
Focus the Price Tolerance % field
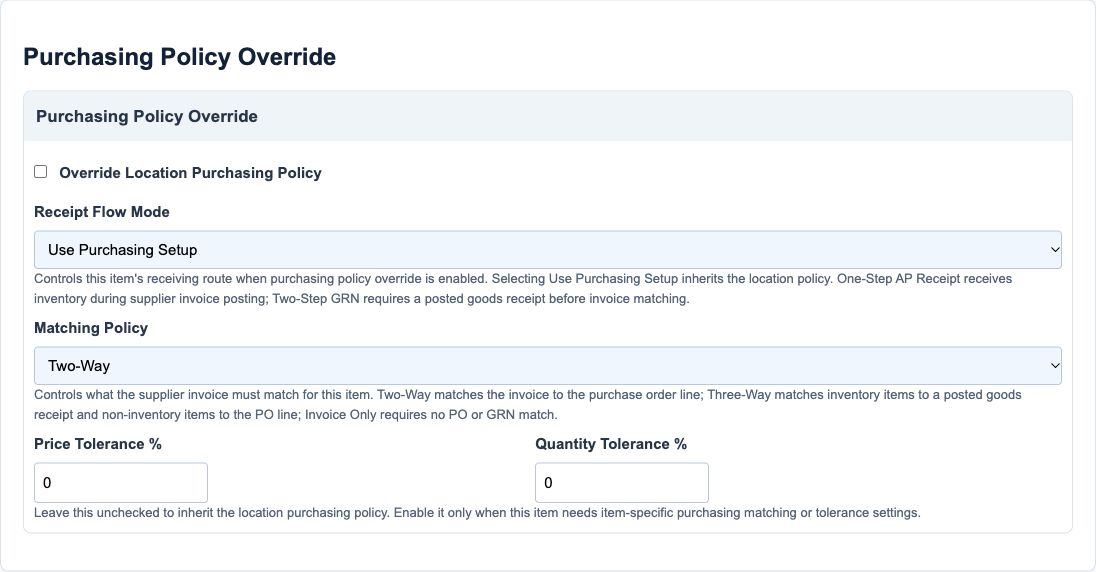(x=121, y=482)
